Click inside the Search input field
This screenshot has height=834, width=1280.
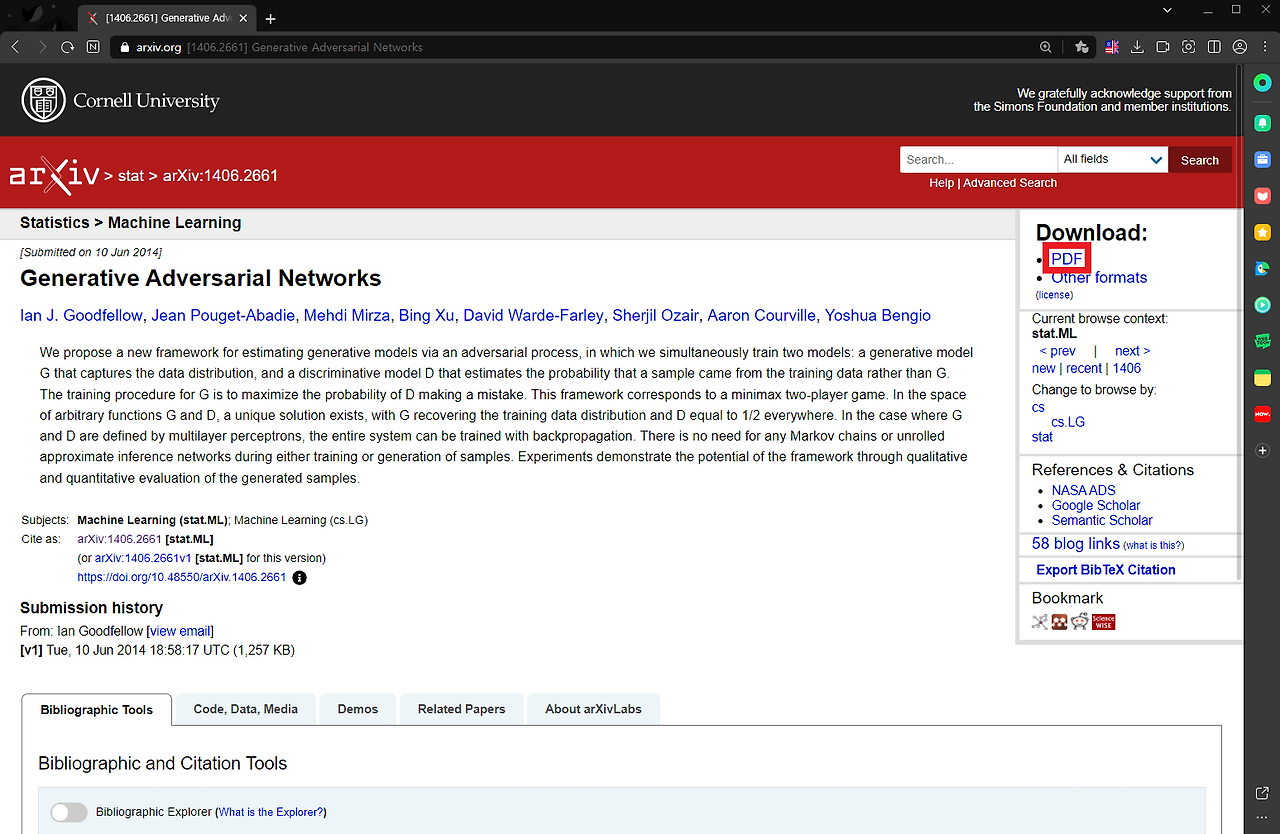(978, 159)
